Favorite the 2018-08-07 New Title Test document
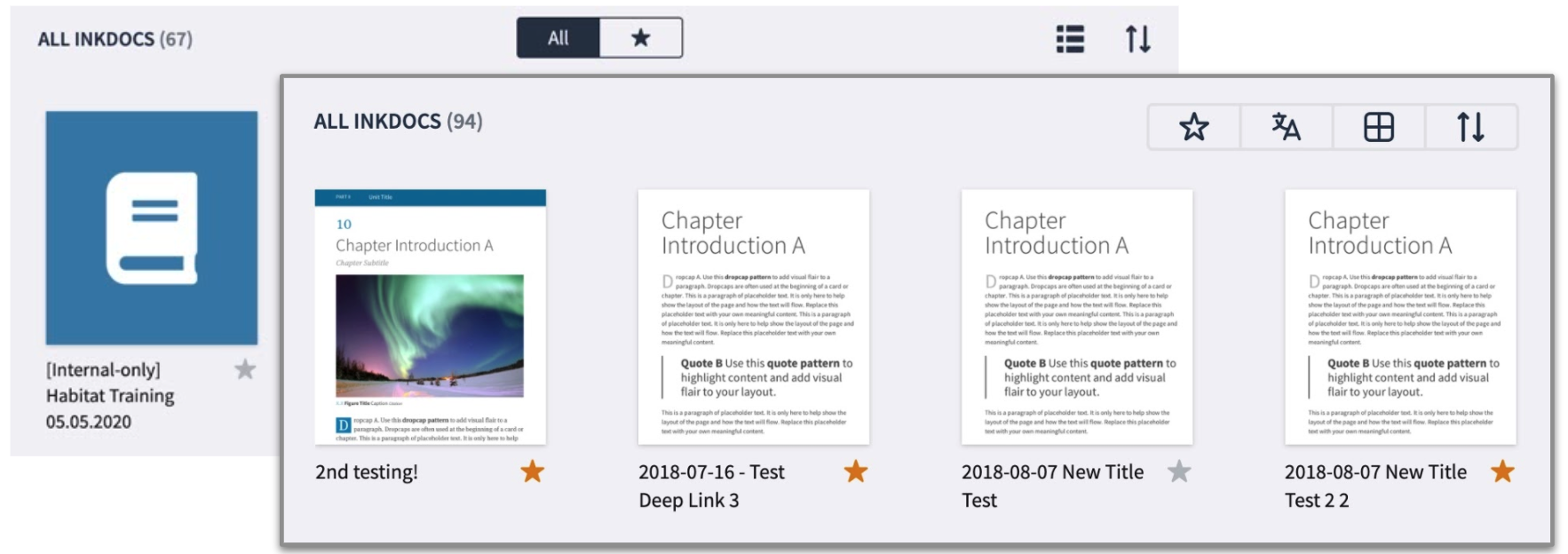 coord(1179,471)
